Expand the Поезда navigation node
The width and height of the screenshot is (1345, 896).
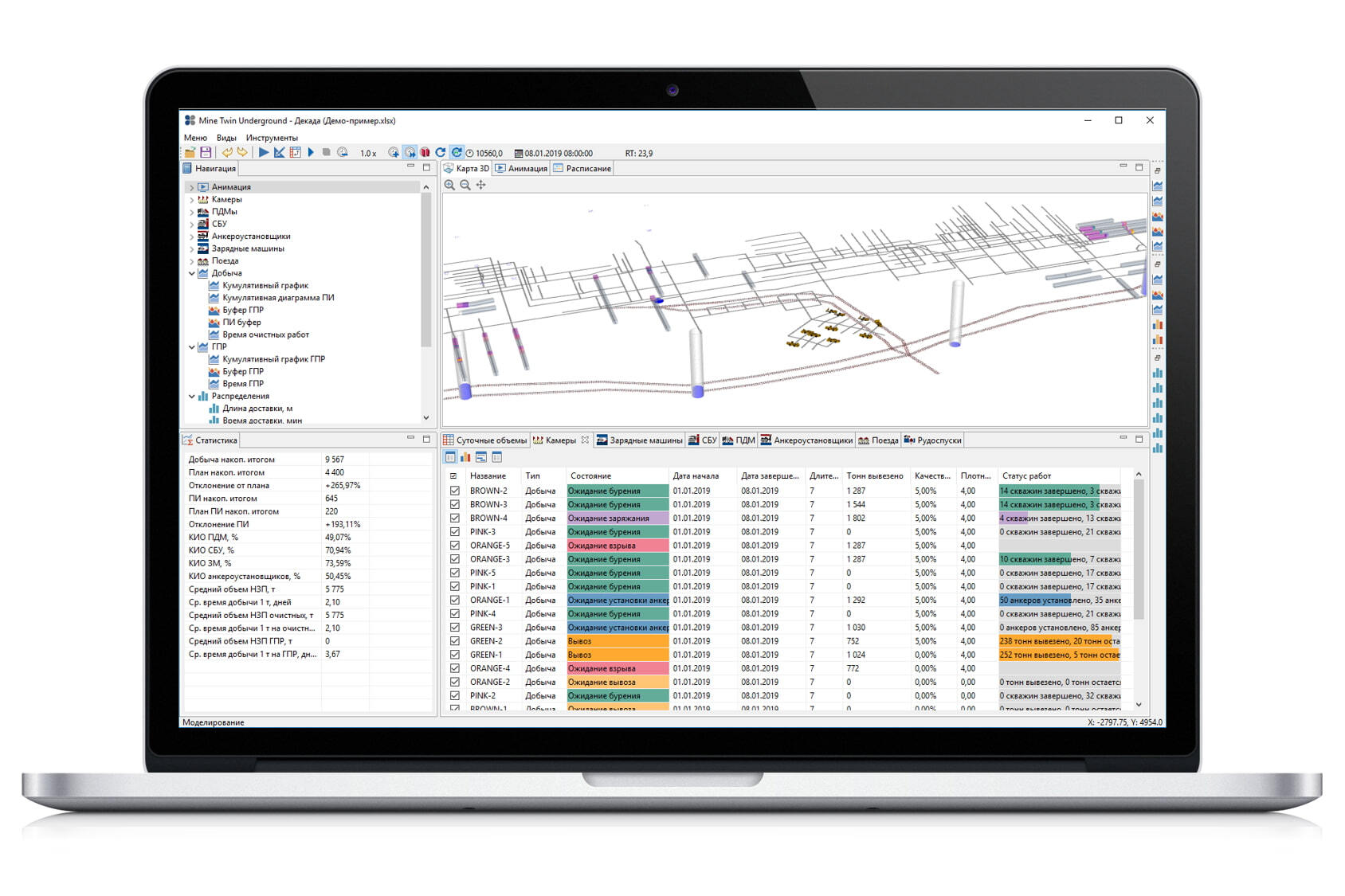[191, 260]
